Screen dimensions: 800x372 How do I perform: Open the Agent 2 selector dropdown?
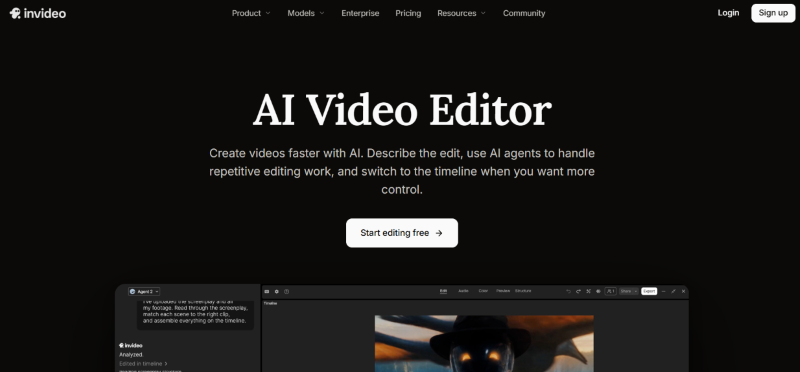click(144, 291)
